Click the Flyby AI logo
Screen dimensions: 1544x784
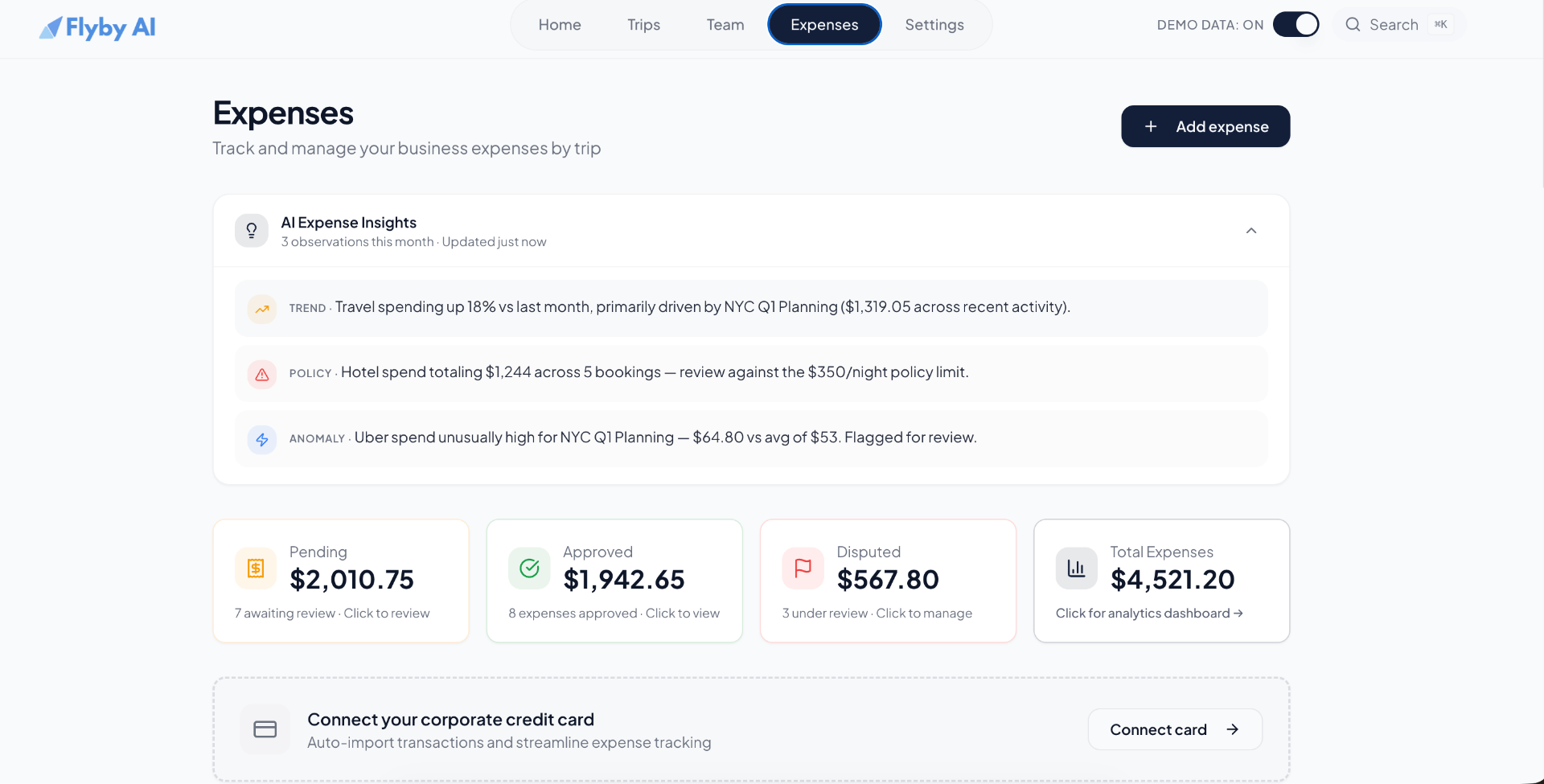coord(97,27)
